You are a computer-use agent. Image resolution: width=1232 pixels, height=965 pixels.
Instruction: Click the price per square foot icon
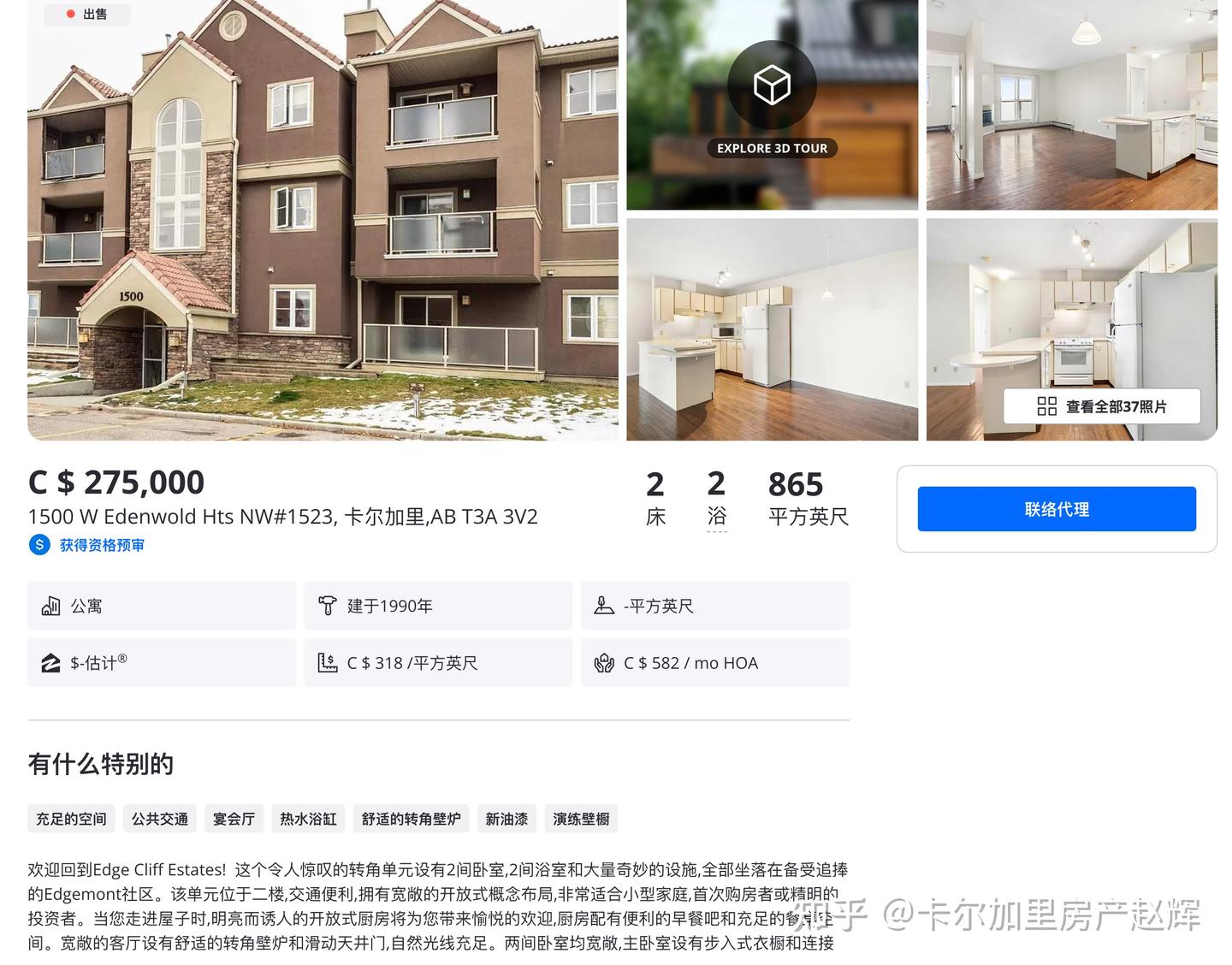[328, 663]
